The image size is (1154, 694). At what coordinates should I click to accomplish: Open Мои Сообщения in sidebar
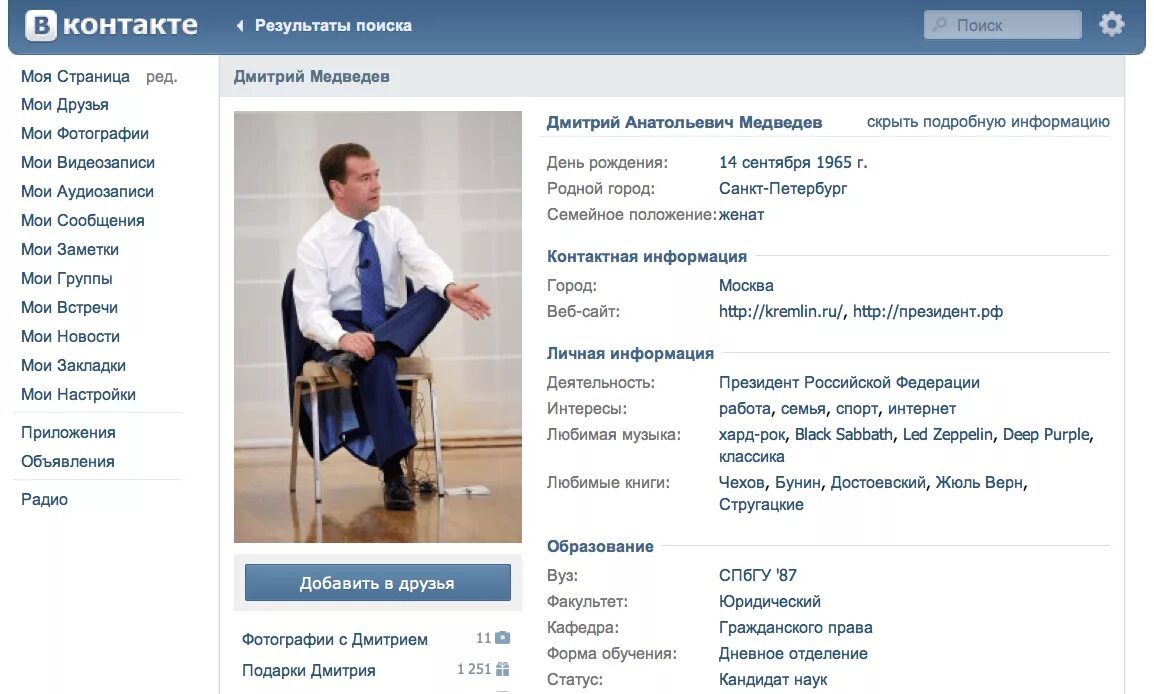pyautogui.click(x=82, y=221)
